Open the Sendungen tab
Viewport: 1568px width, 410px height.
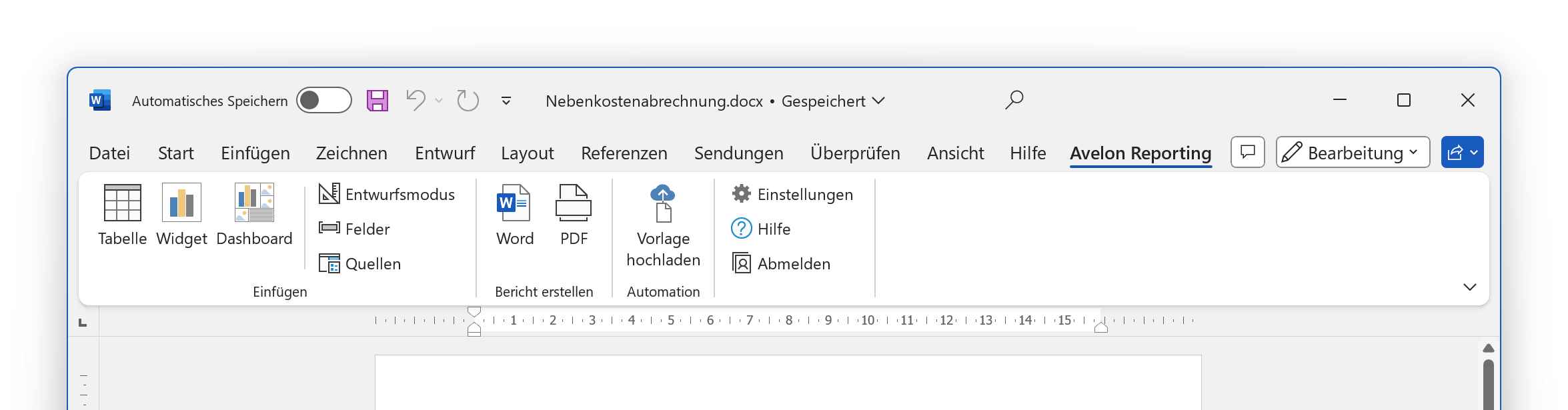point(739,153)
